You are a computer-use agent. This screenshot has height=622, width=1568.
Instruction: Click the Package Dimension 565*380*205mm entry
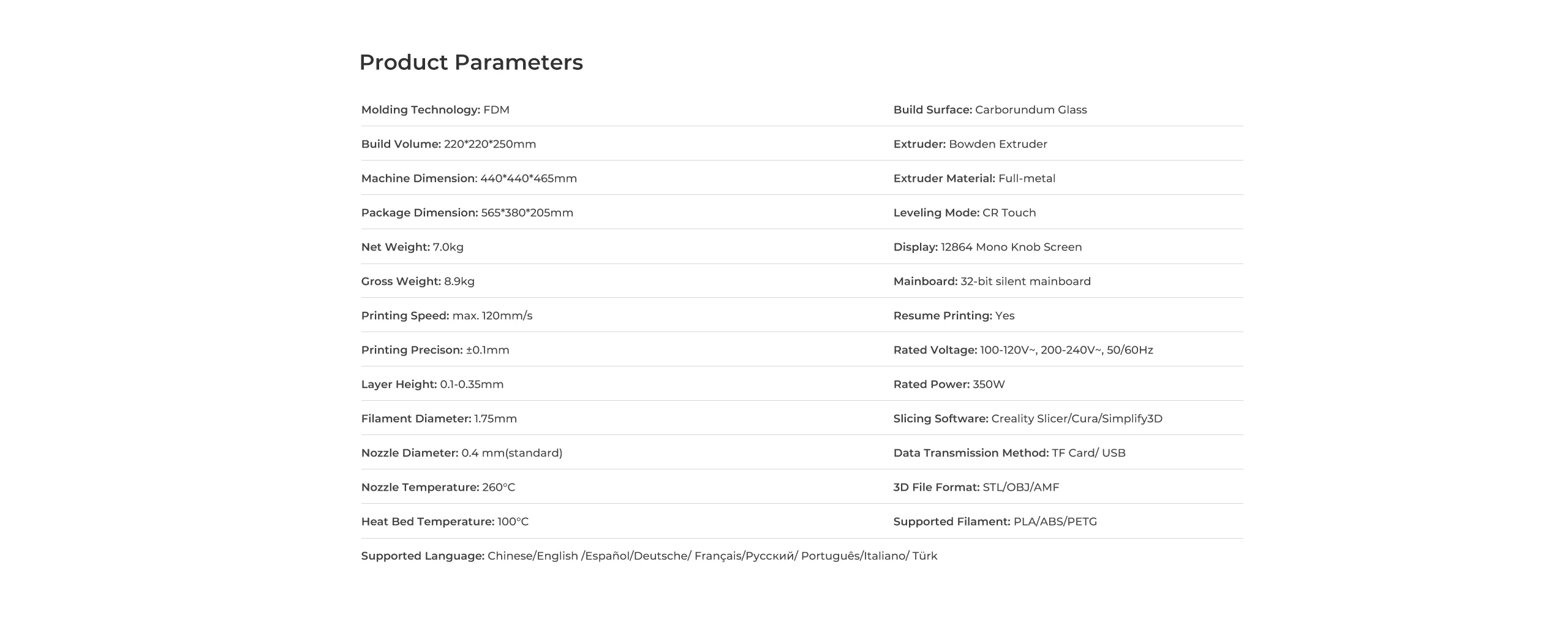click(467, 213)
